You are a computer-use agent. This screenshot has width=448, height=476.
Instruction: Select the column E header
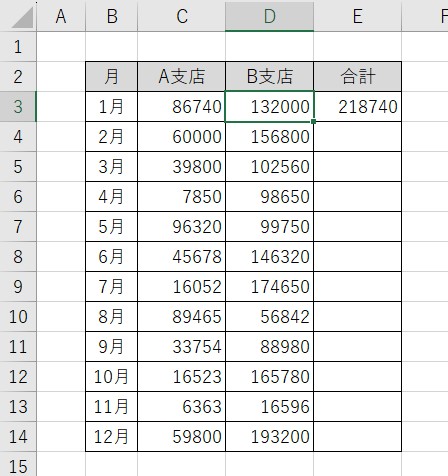coord(358,16)
